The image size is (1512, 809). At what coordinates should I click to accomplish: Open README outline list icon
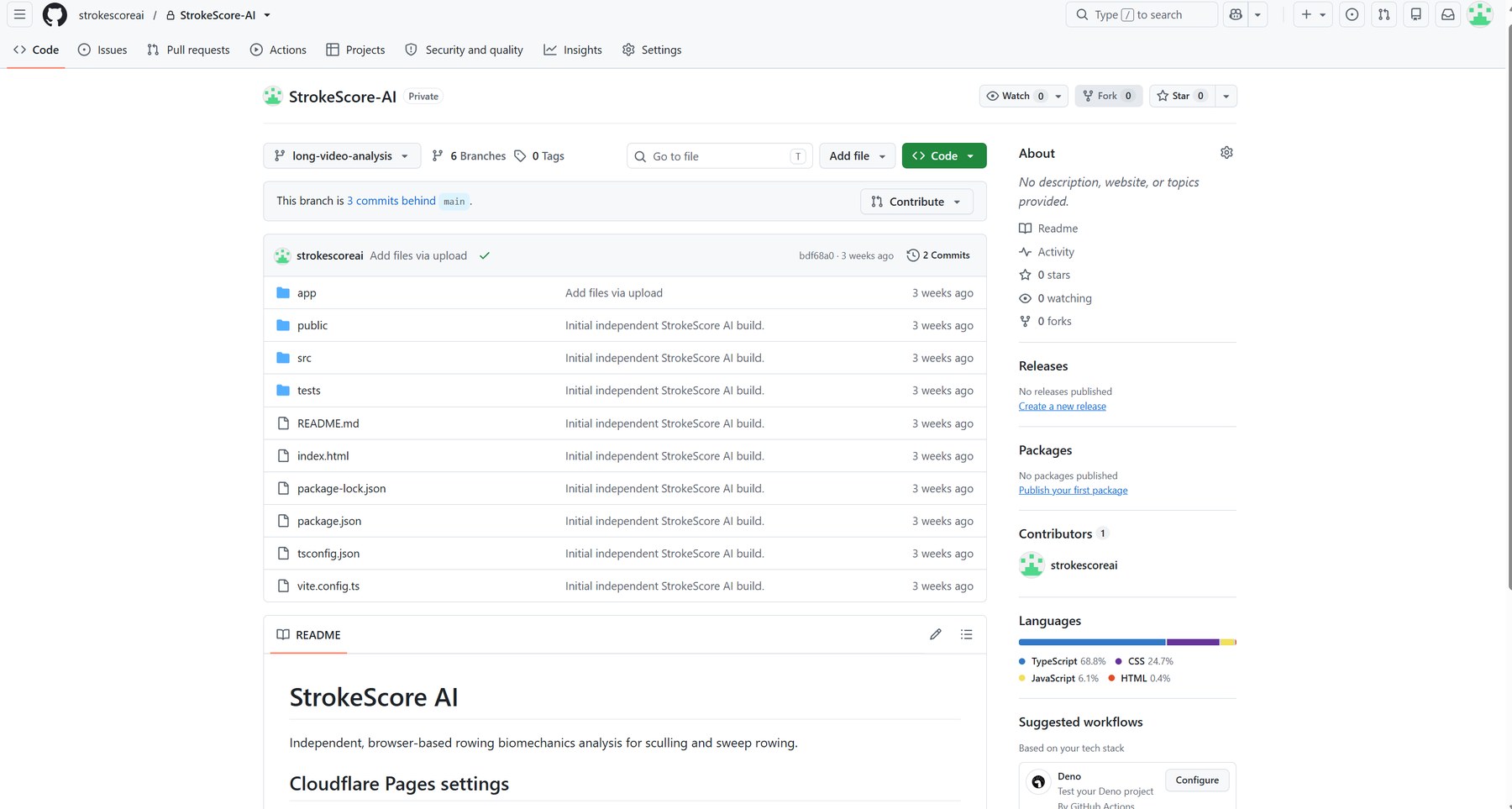[x=967, y=634]
